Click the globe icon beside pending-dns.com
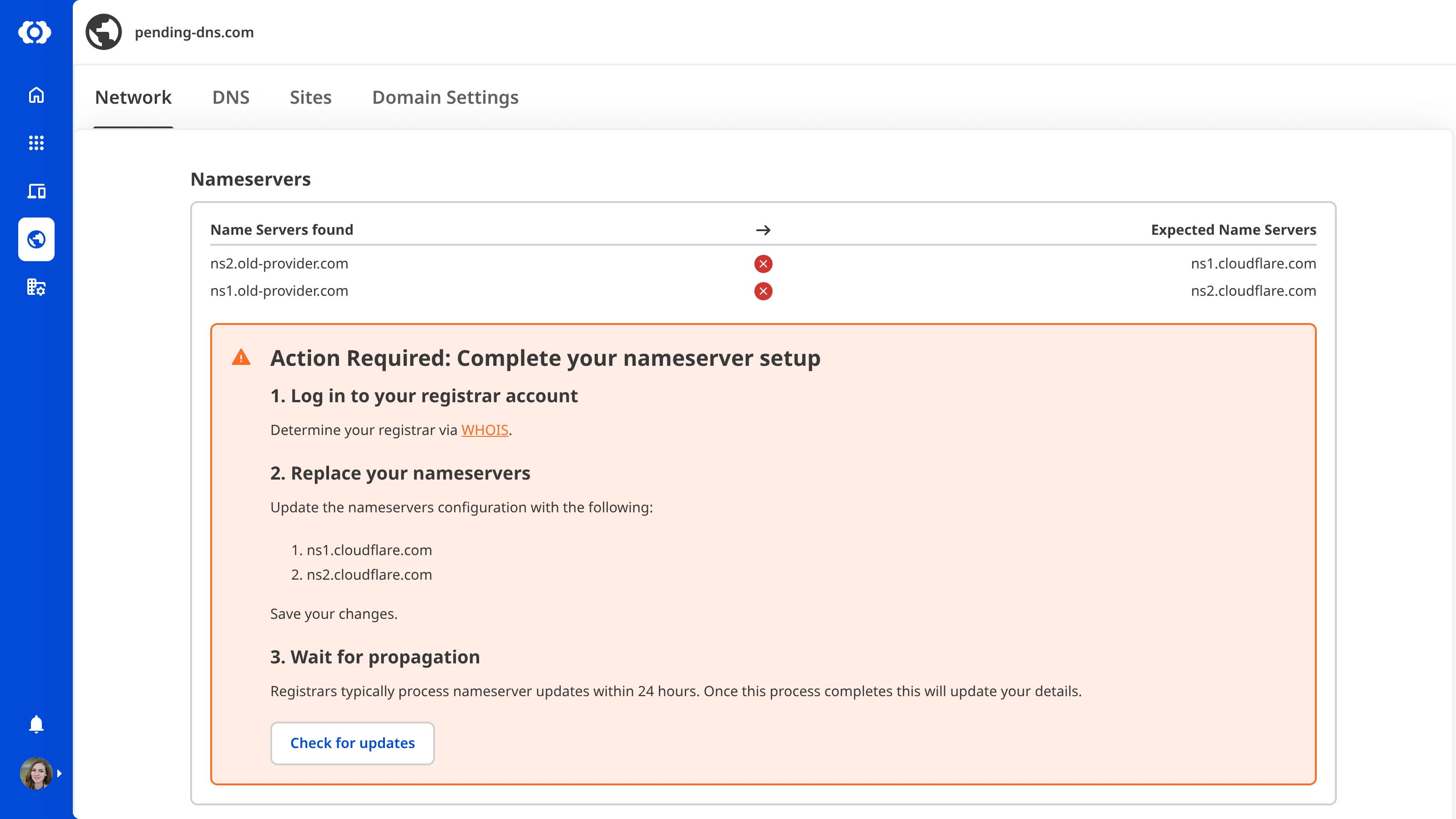 point(103,32)
